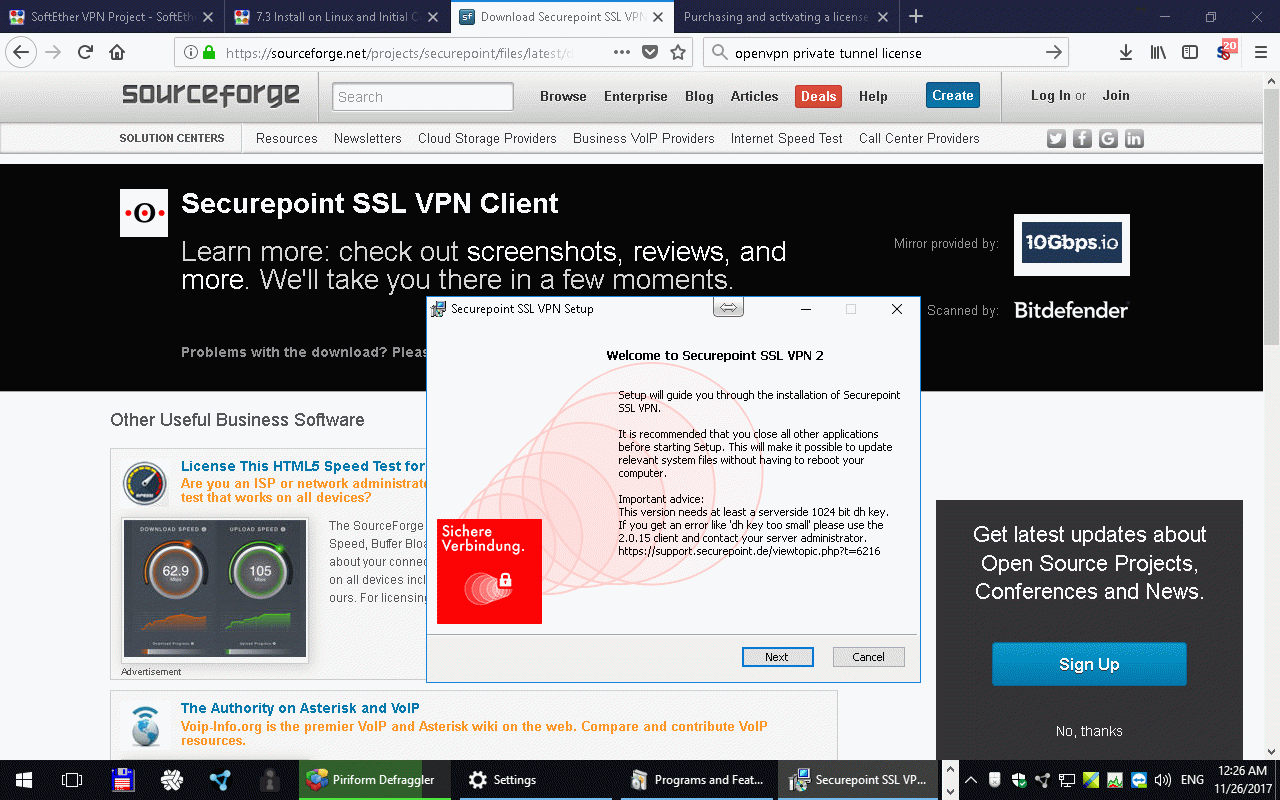Open the network tray icon

pyautogui.click(x=1068, y=780)
